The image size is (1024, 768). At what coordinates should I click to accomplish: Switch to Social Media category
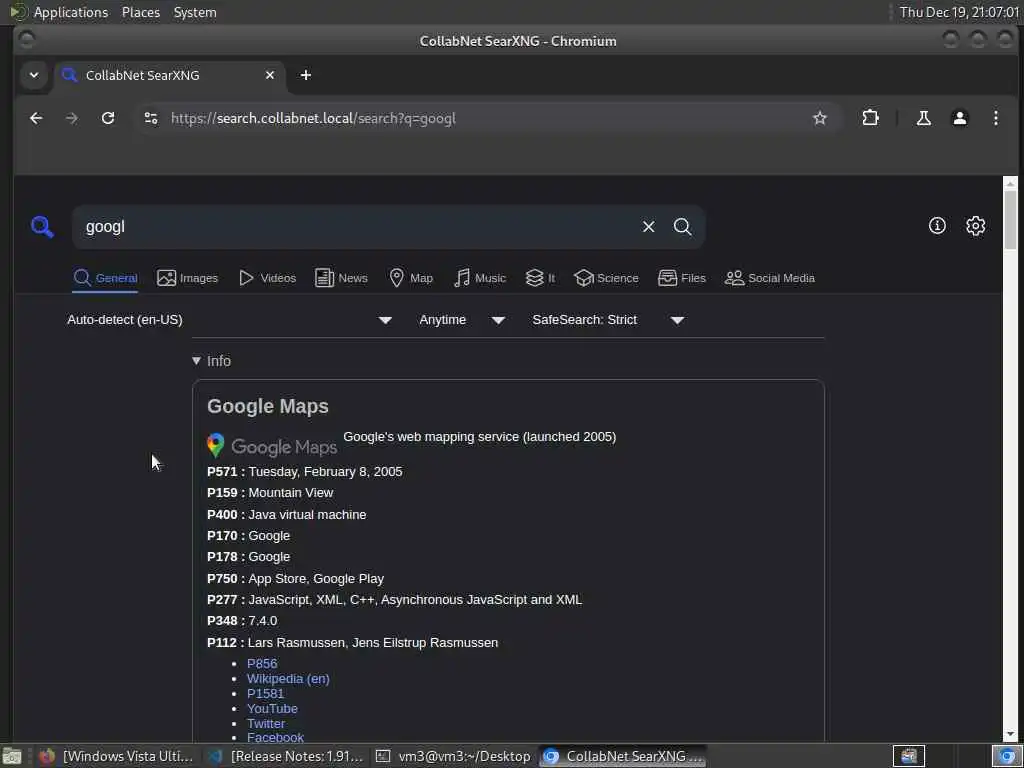click(770, 278)
